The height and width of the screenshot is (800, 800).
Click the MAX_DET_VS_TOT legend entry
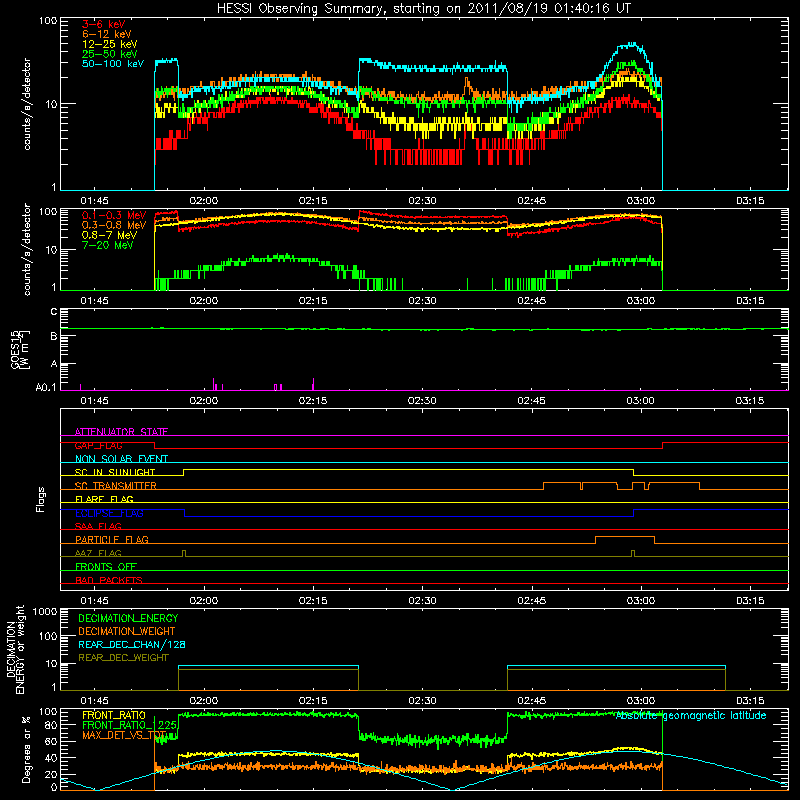[x=124, y=735]
